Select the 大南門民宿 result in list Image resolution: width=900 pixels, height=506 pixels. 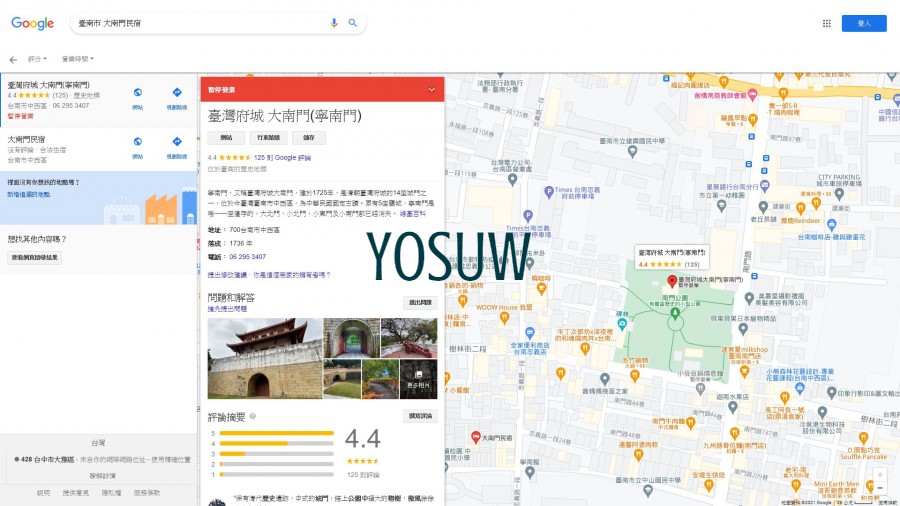click(x=27, y=140)
